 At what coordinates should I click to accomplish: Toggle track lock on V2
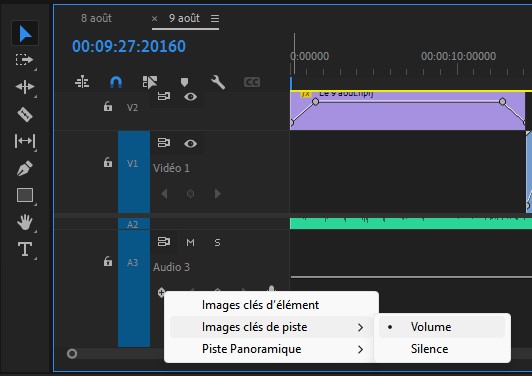point(108,107)
